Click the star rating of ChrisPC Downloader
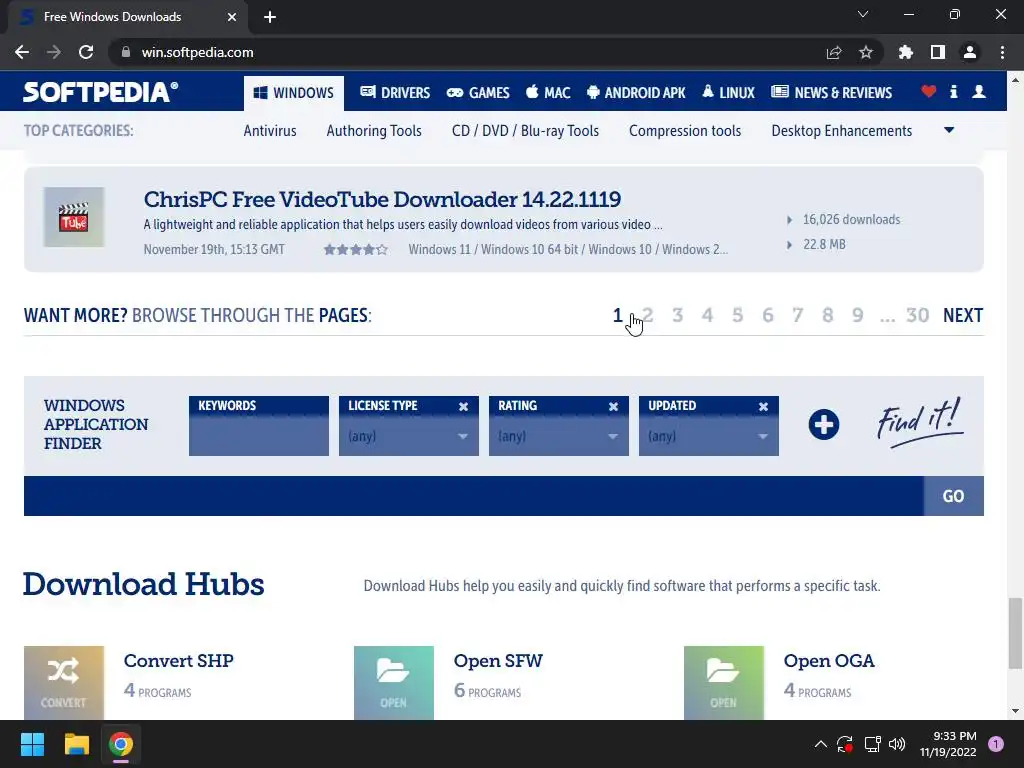This screenshot has width=1024, height=768. pos(356,249)
